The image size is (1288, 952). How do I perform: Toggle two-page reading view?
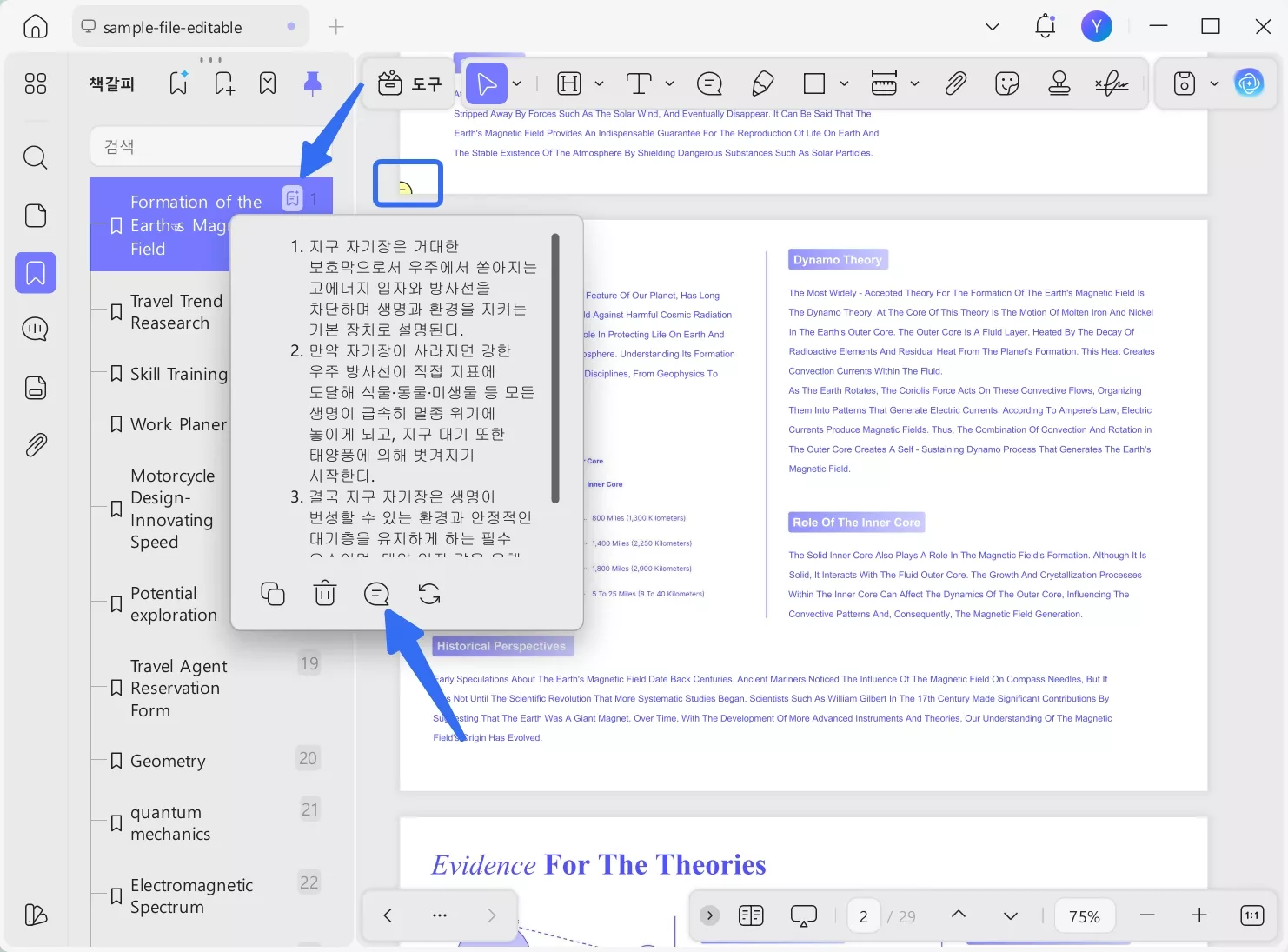coord(751,915)
